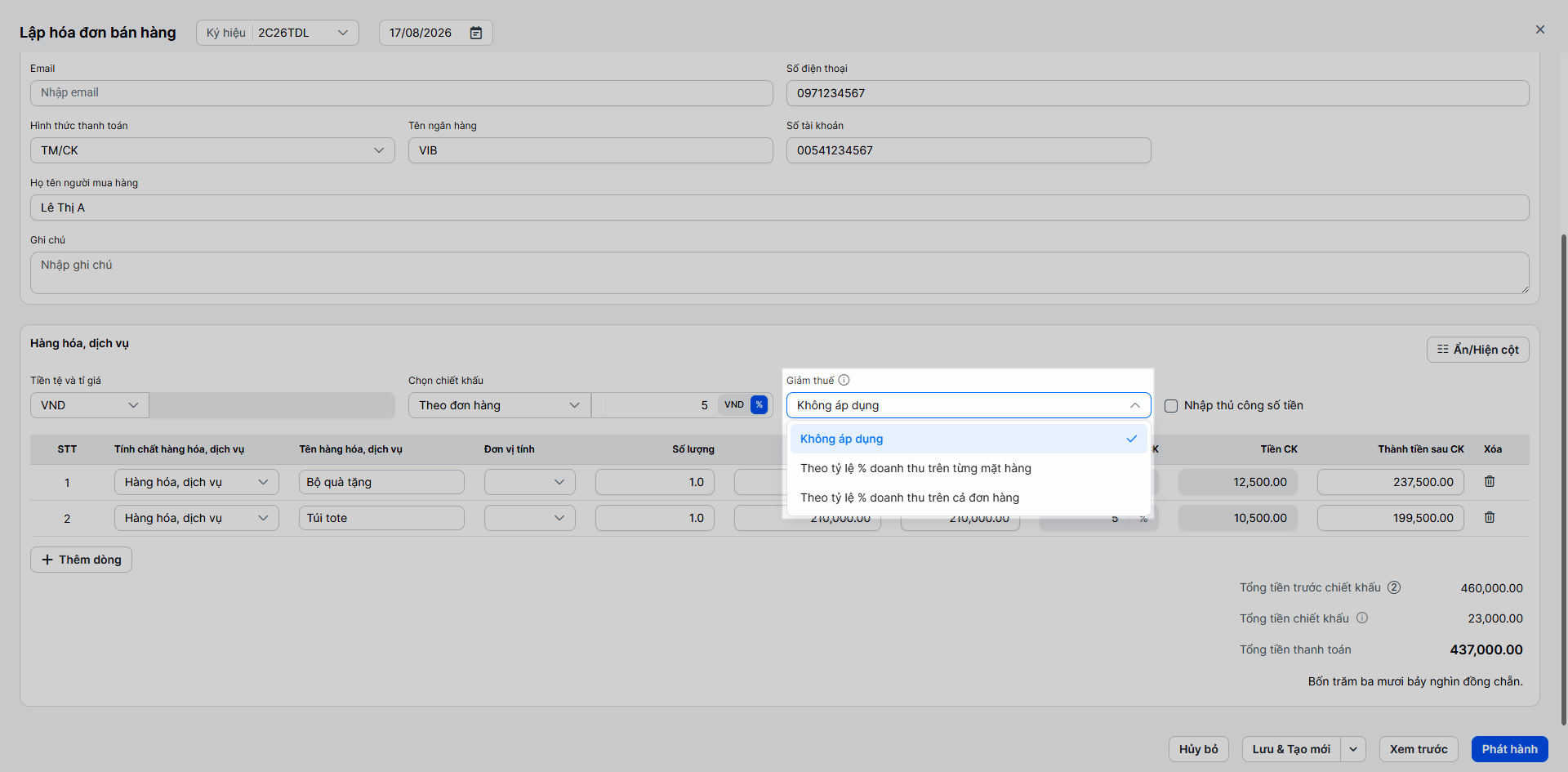Image resolution: width=1568 pixels, height=772 pixels.
Task: Click the Tên hàng hóa, dịch vụ header
Action: (350, 449)
